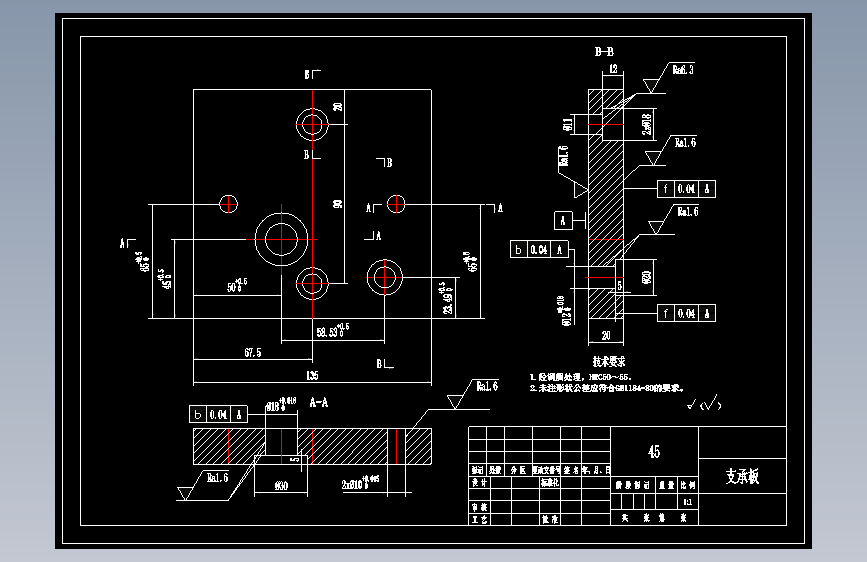Select the A-A section view title

(318, 402)
